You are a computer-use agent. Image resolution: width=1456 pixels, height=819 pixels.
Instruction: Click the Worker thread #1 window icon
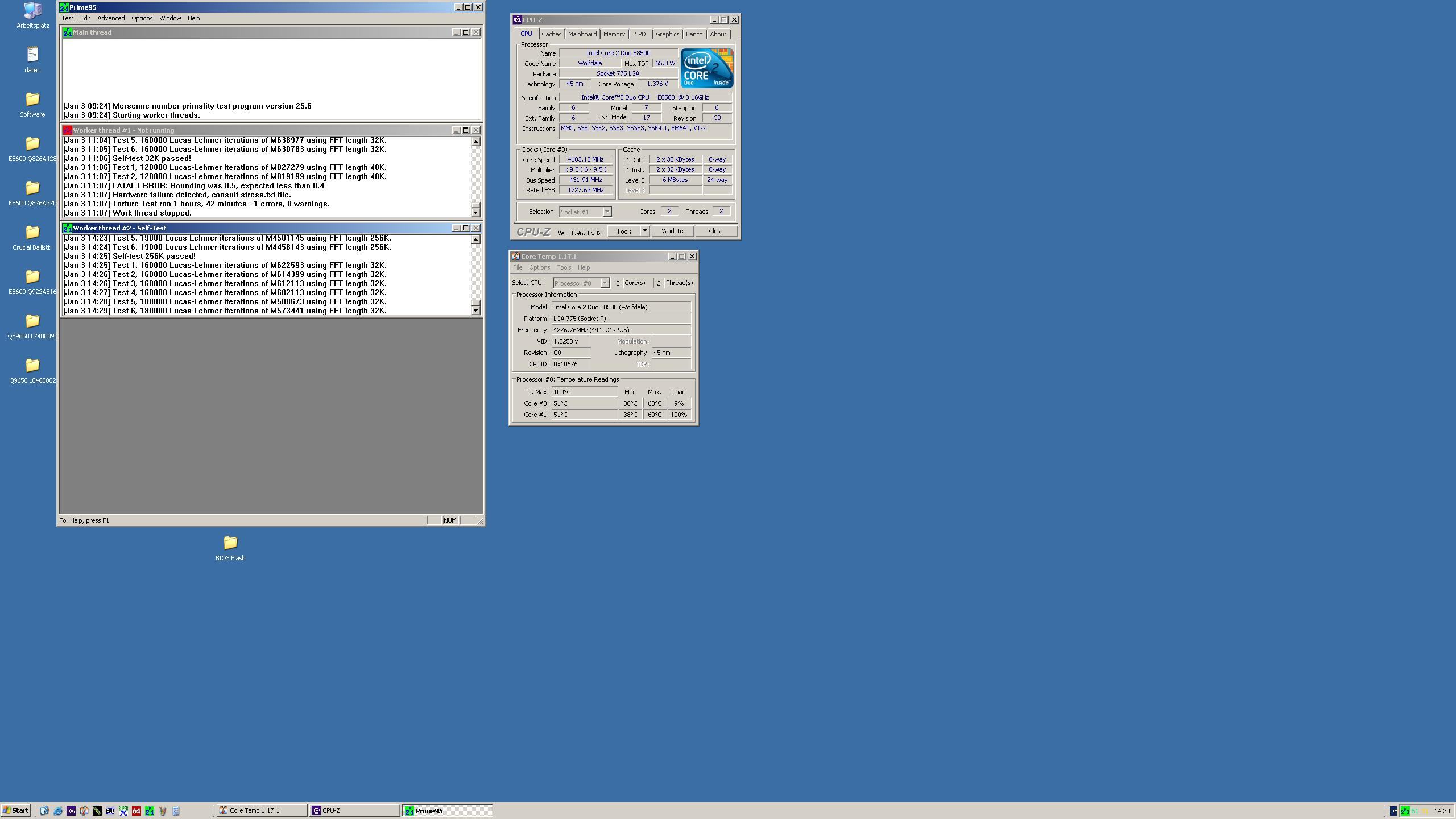[x=67, y=130]
